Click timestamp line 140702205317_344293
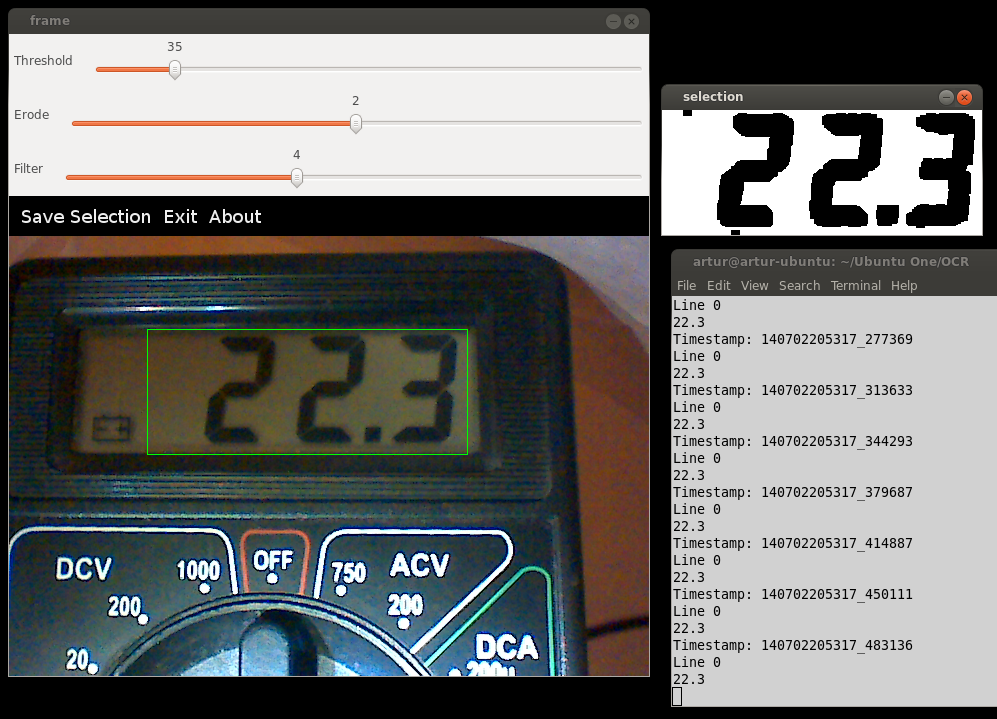Screen dimensions: 997x719 [792, 441]
